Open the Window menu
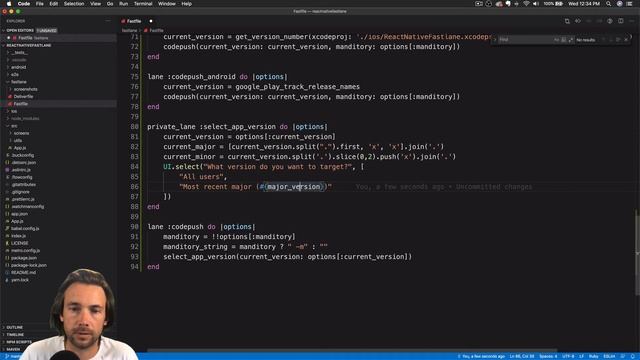The width and height of the screenshot is (640, 360). (167, 4)
